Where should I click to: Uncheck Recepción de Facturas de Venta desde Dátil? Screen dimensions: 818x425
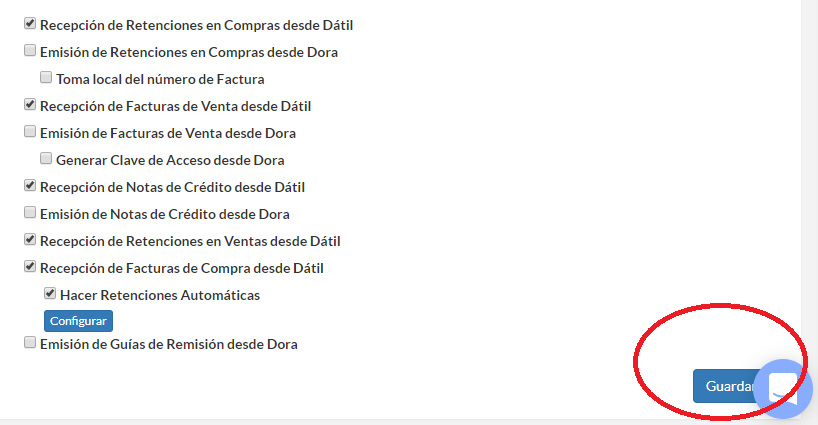pyautogui.click(x=30, y=104)
